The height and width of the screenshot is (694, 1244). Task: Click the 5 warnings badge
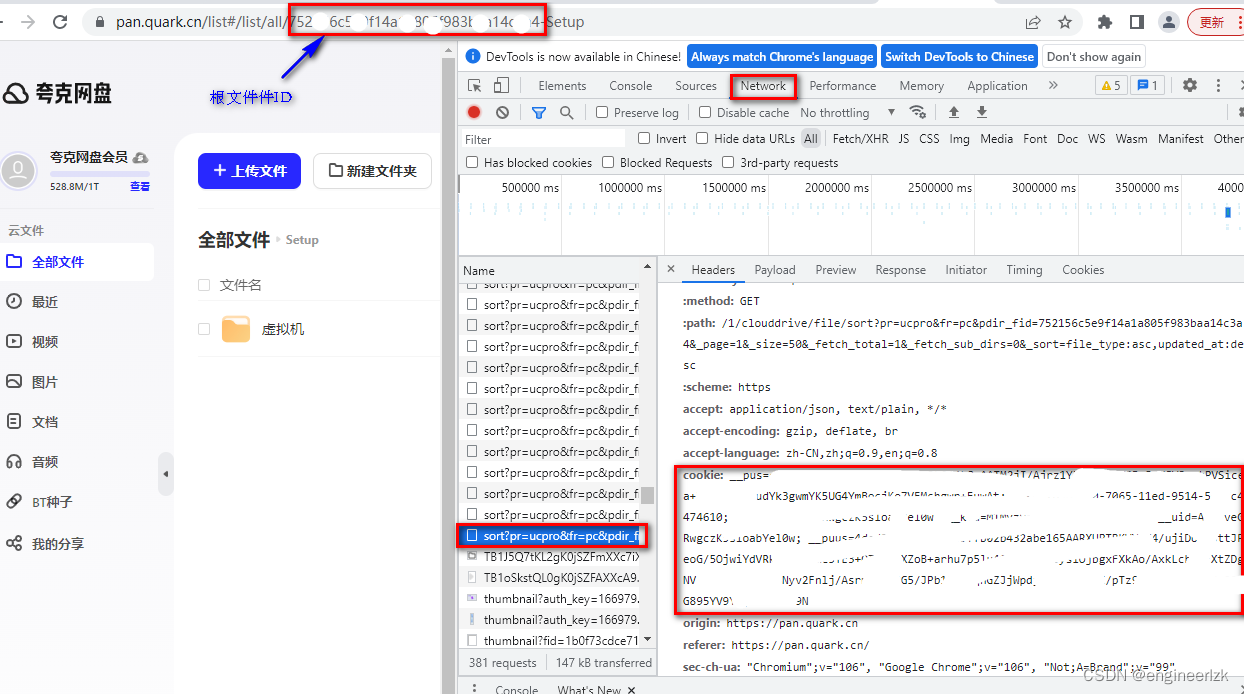coord(1111,86)
